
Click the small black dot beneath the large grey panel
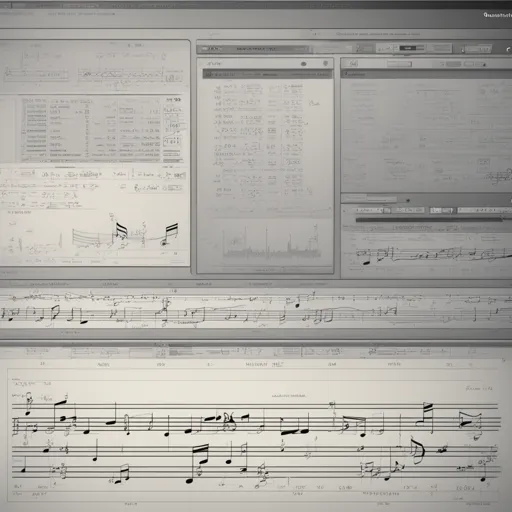tap(408, 201)
